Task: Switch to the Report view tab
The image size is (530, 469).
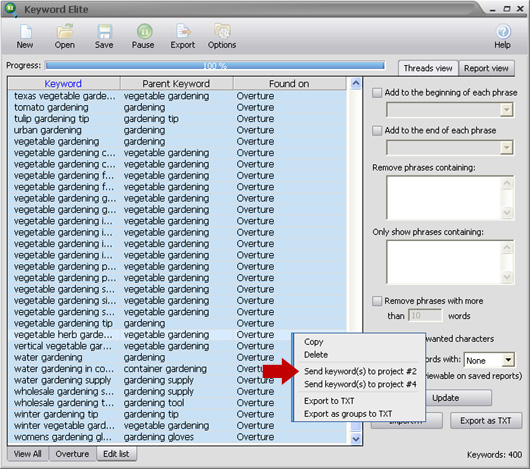Action: coord(486,68)
